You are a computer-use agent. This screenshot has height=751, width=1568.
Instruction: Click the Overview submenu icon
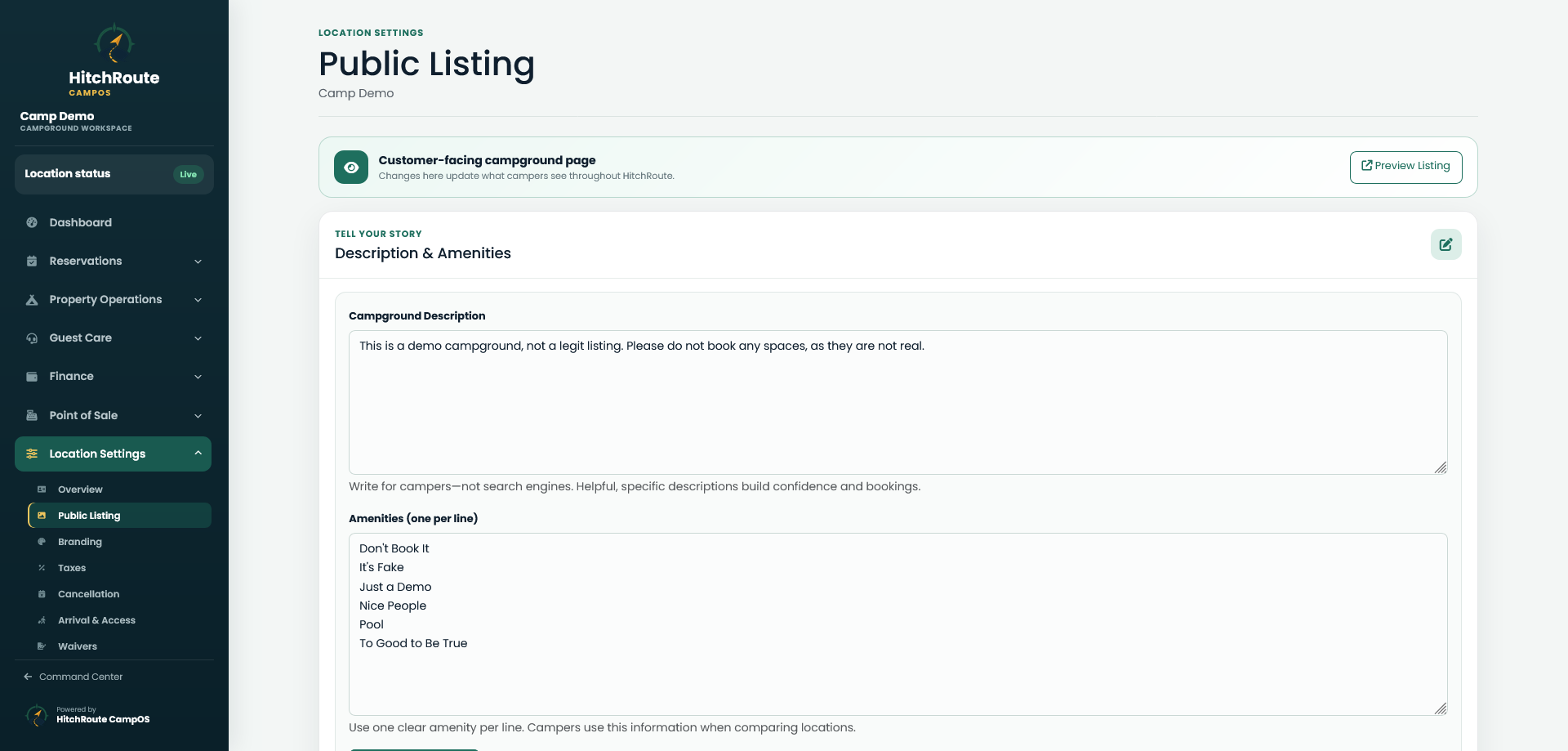pyautogui.click(x=42, y=489)
